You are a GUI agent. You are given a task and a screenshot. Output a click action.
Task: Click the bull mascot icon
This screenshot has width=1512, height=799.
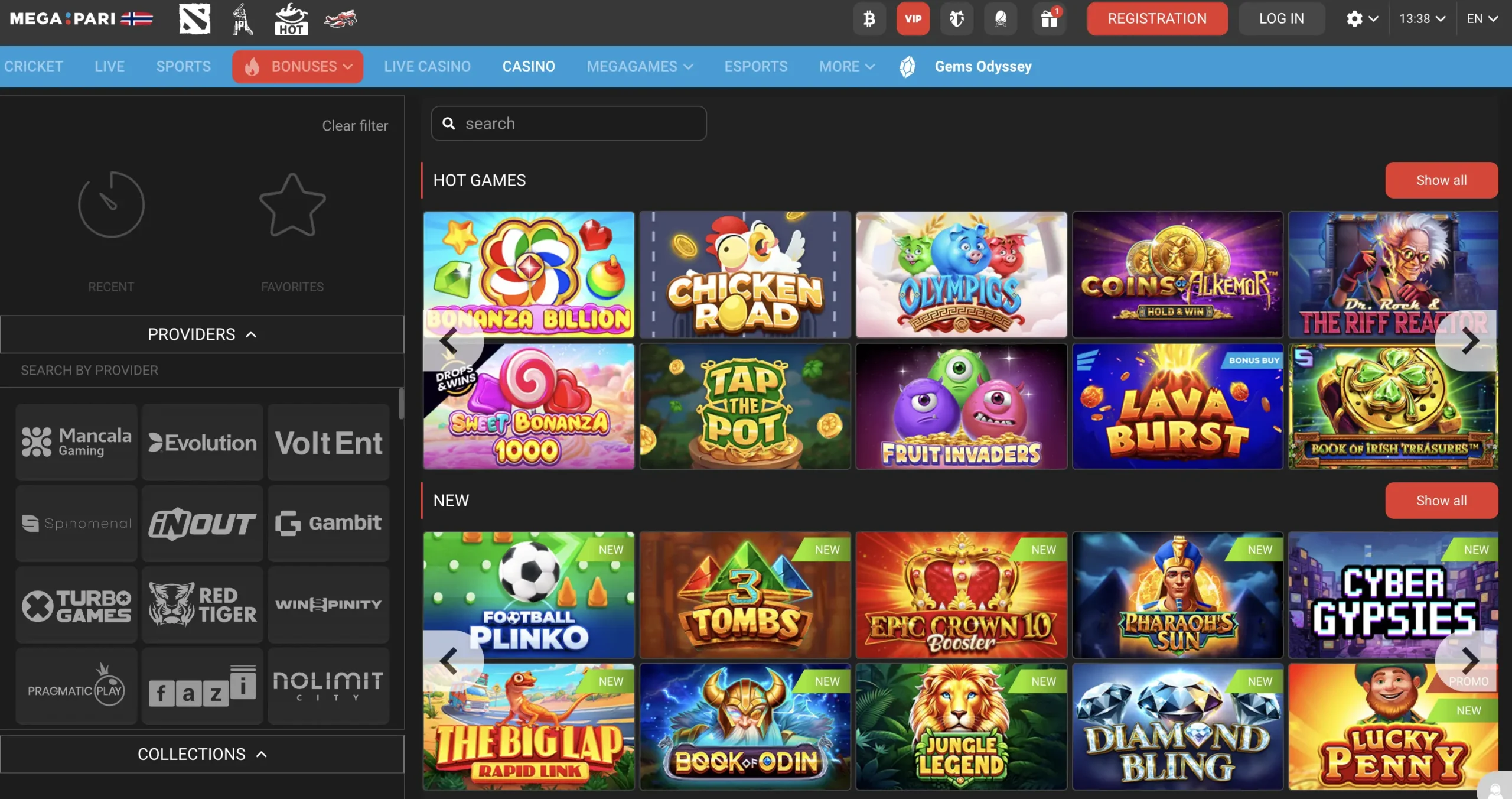tap(957, 19)
